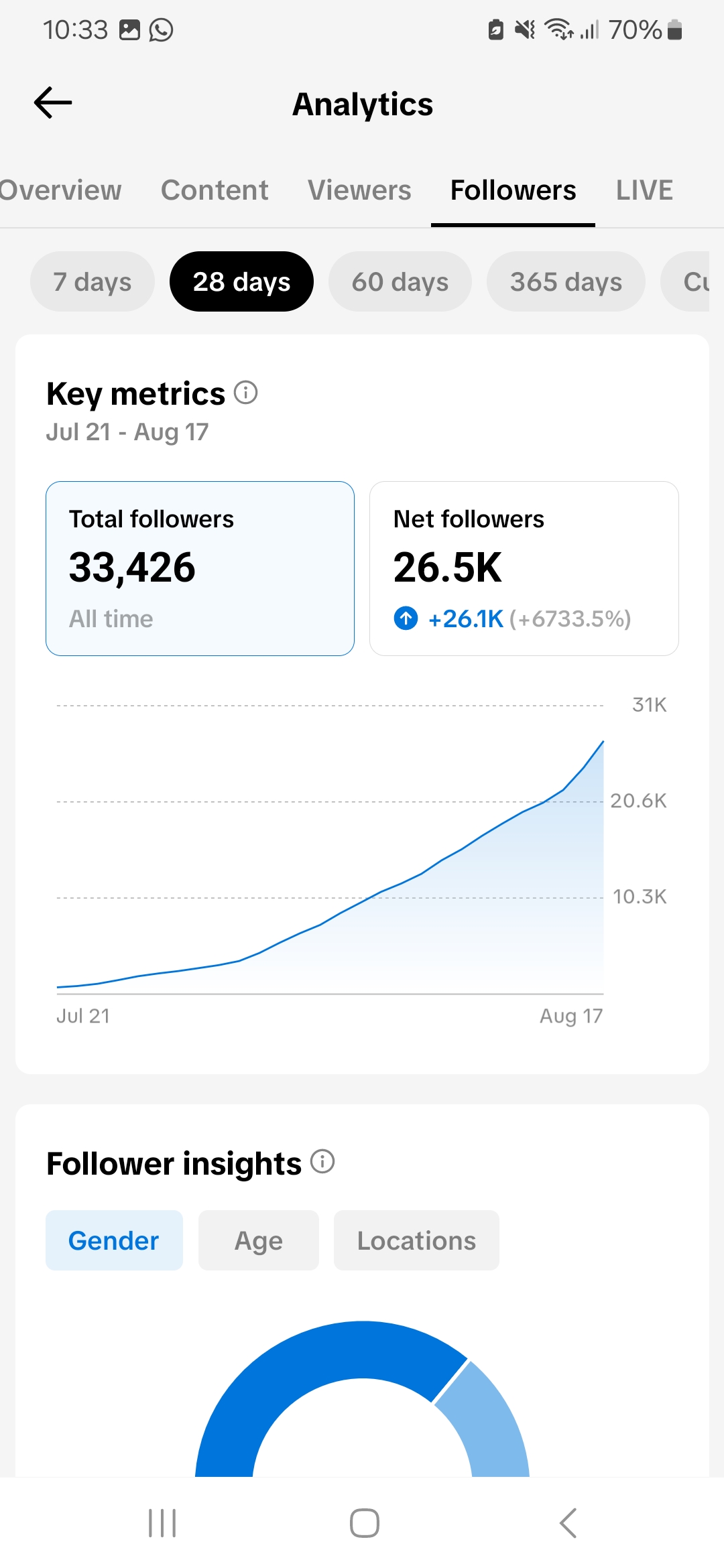Select the 7 days range
The width and height of the screenshot is (724, 1568).
[x=93, y=281]
